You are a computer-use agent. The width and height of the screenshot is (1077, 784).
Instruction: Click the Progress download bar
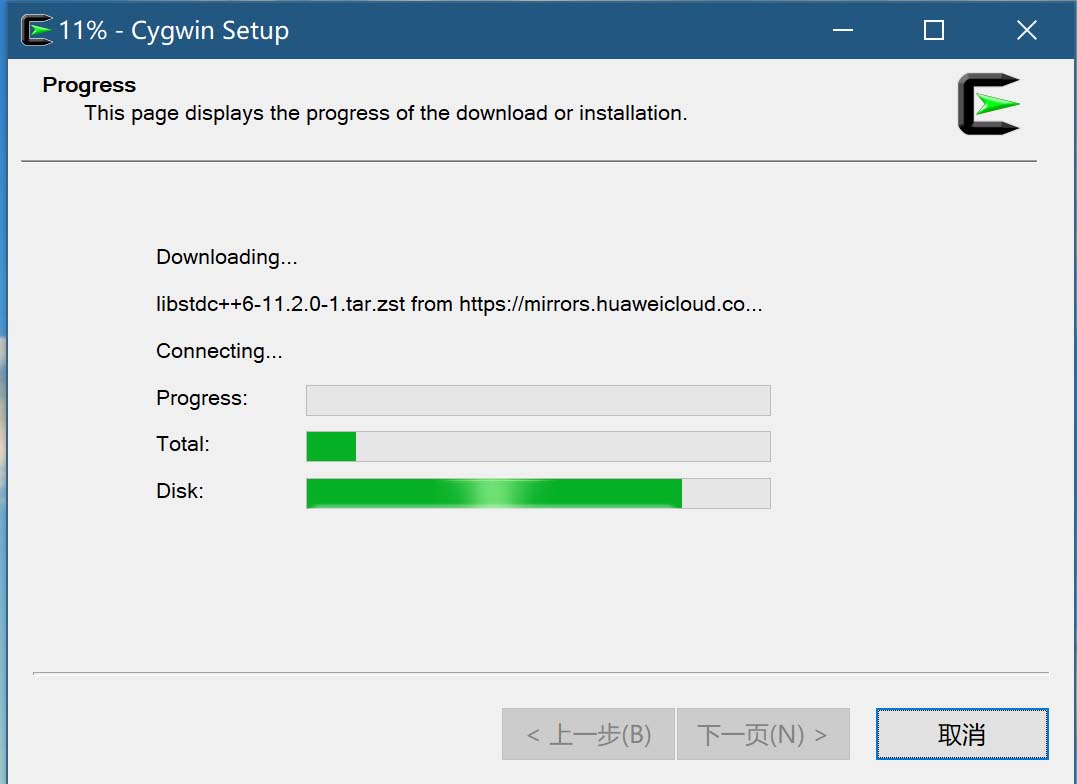point(538,400)
